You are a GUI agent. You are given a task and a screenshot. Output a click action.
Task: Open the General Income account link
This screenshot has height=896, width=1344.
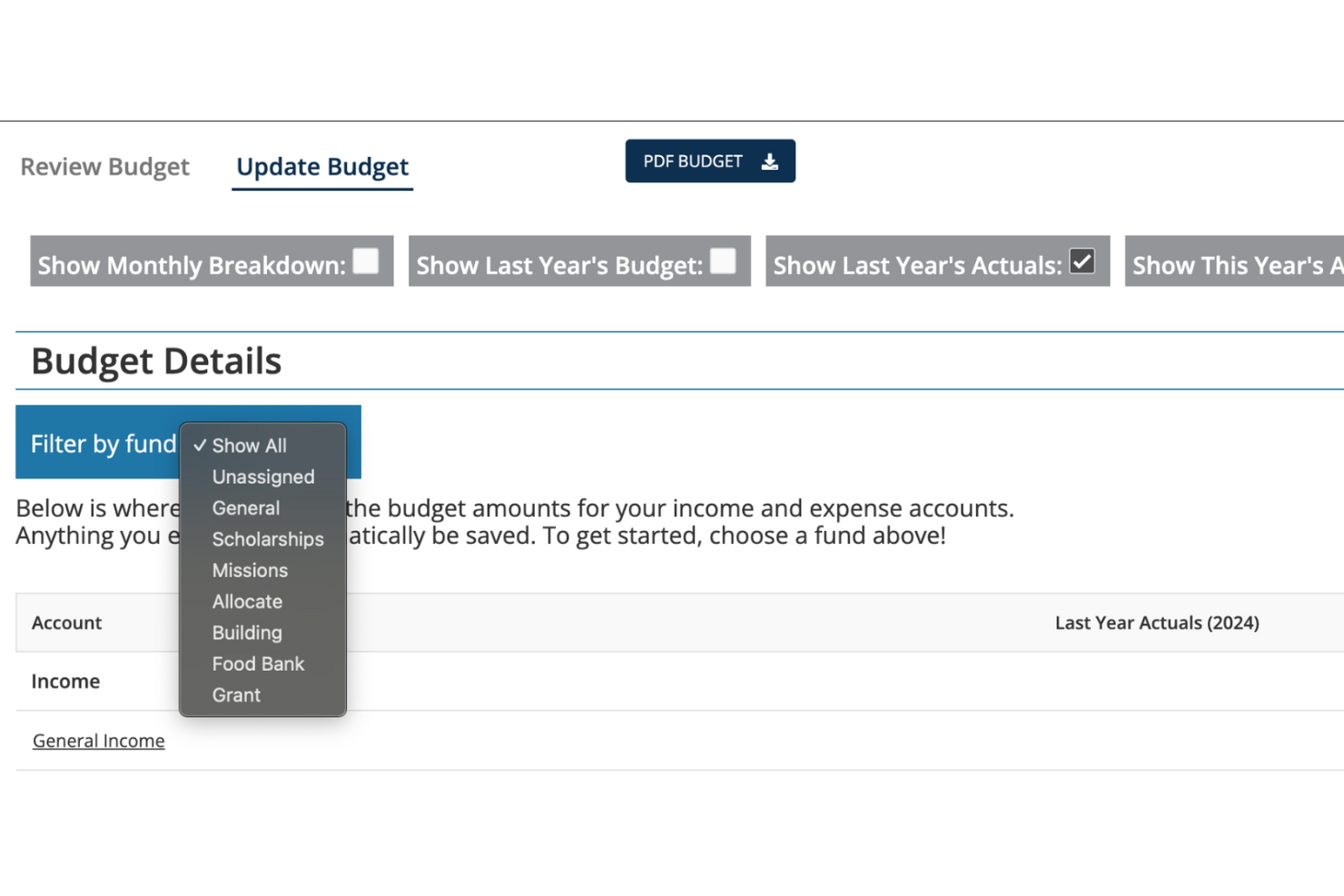pyautogui.click(x=99, y=741)
